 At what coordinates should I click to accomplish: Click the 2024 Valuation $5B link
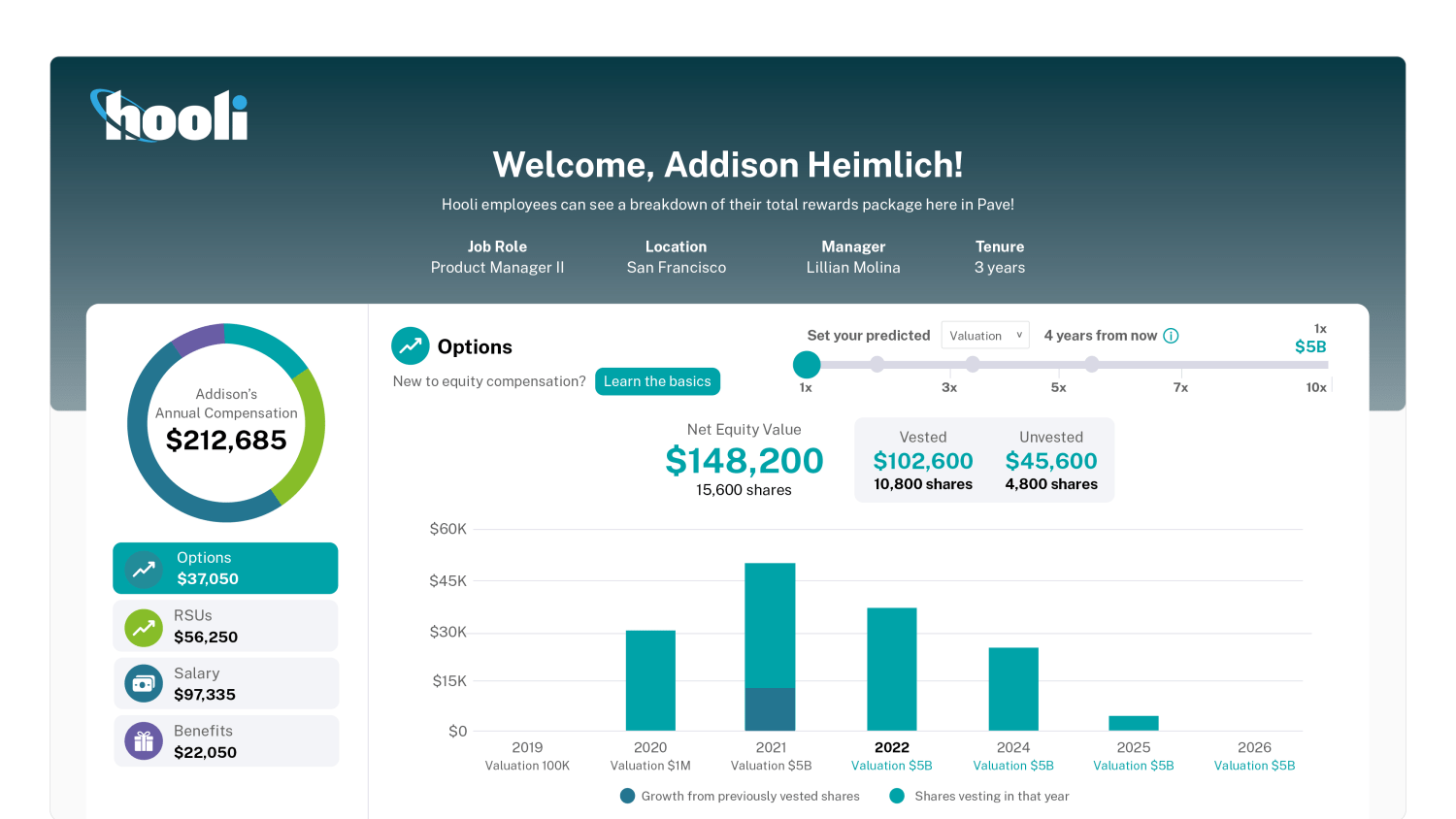pyautogui.click(x=1012, y=766)
